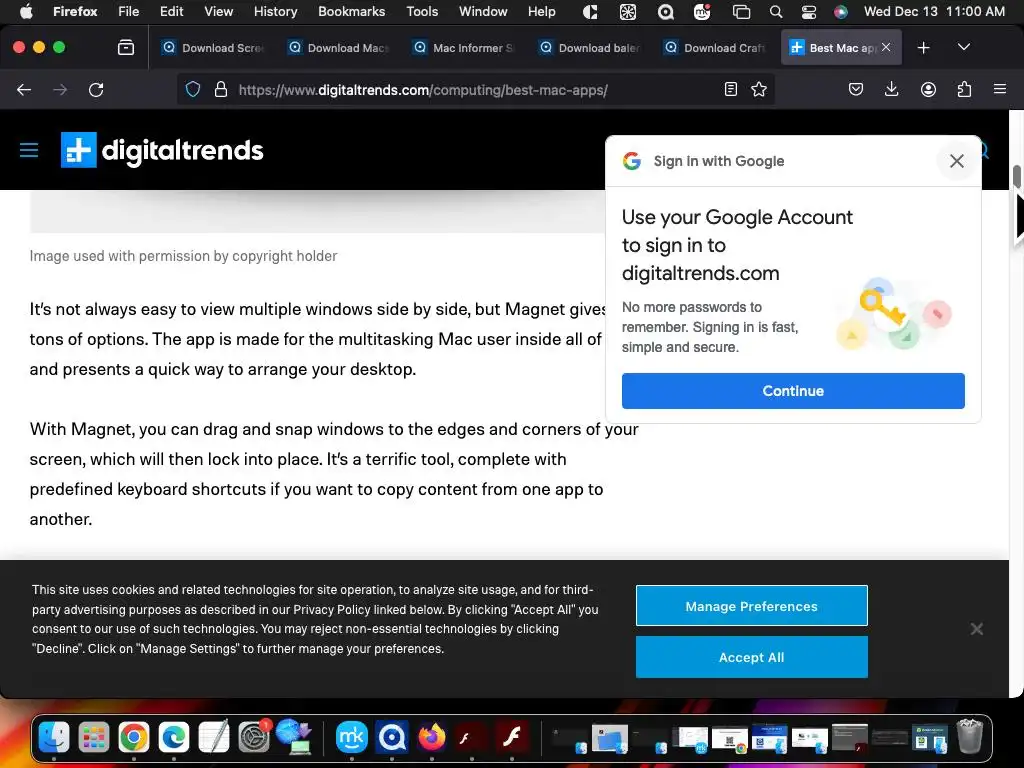Click the digitaltrends logo
The image size is (1024, 768).
(162, 150)
